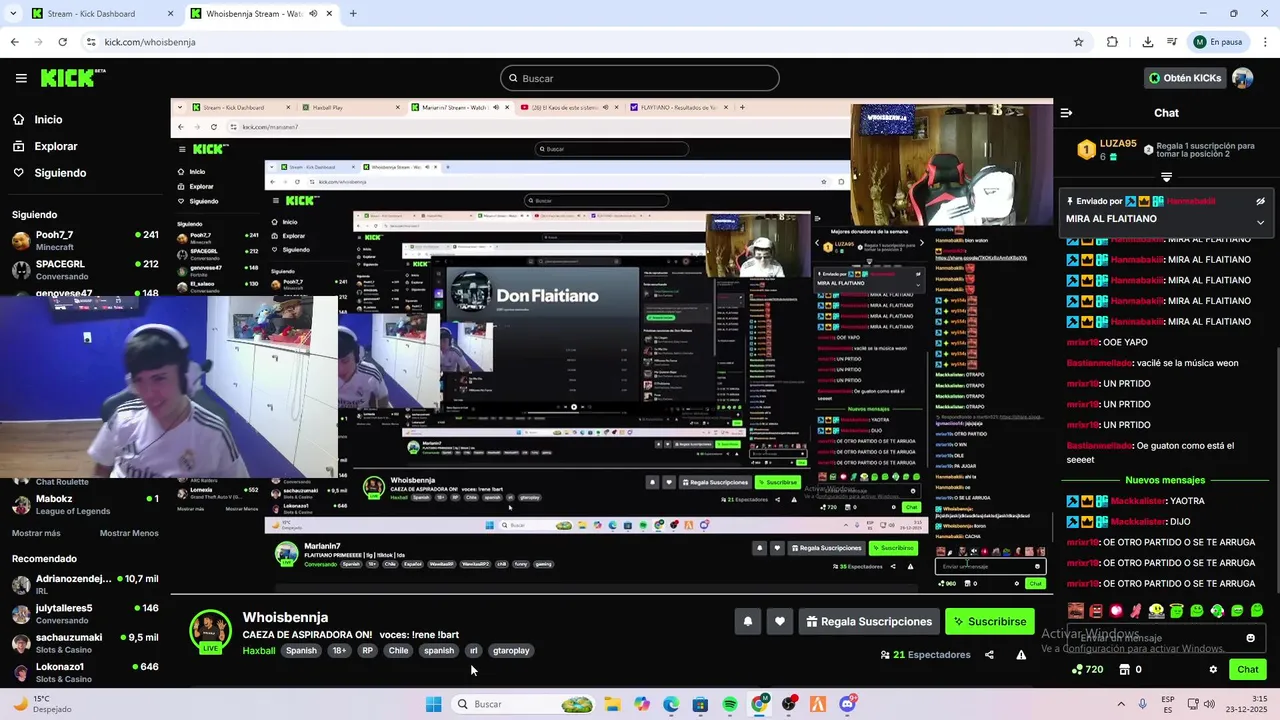Click the 720 Kicks points balance

[x=1087, y=670]
